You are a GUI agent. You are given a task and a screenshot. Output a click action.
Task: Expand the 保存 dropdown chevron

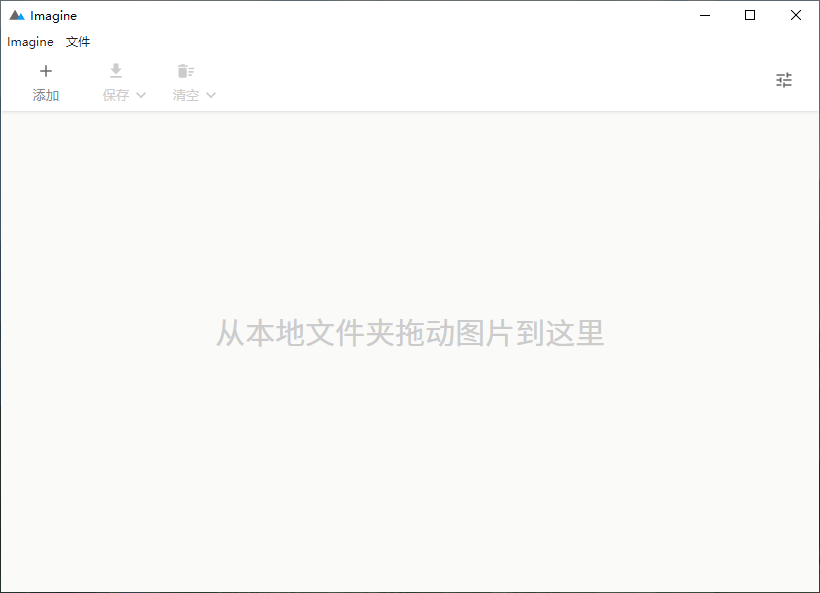[x=141, y=95]
